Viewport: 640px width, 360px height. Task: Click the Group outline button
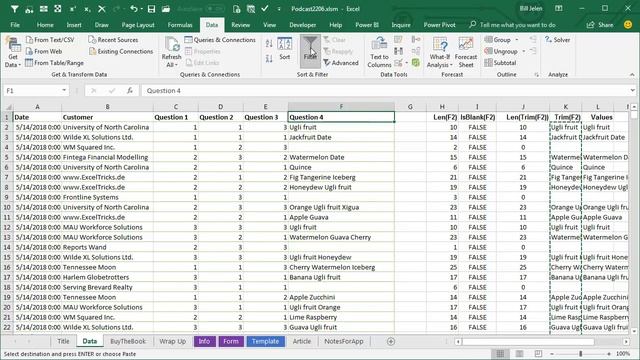(498, 40)
